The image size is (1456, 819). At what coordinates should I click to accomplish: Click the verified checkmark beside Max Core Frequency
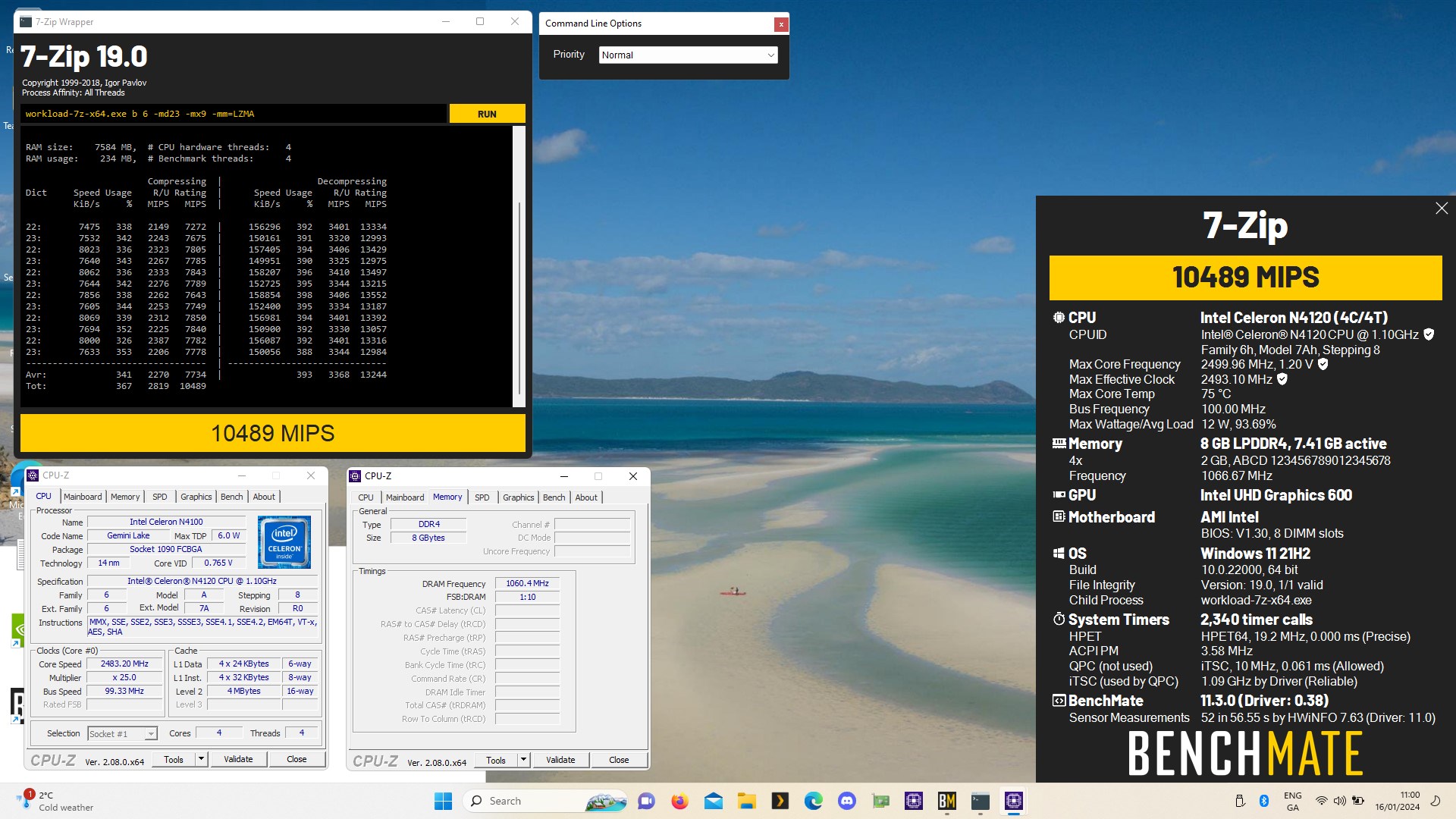[1323, 364]
